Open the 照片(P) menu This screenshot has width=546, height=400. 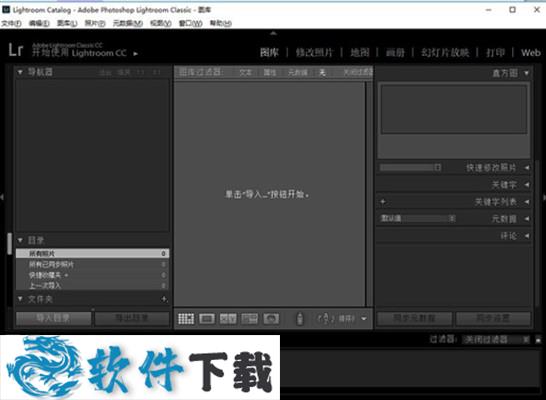pyautogui.click(x=95, y=23)
